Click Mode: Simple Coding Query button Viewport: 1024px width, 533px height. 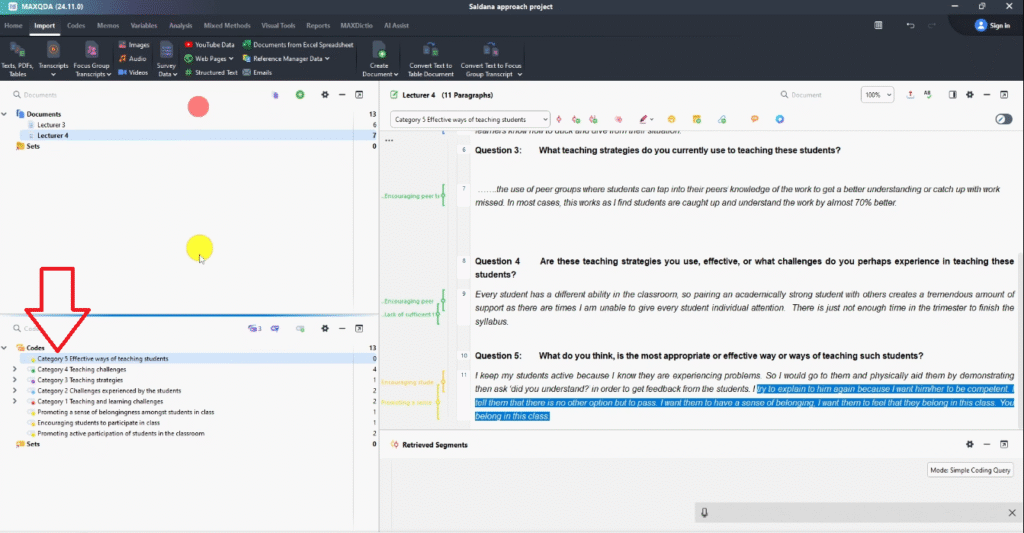[x=969, y=470]
